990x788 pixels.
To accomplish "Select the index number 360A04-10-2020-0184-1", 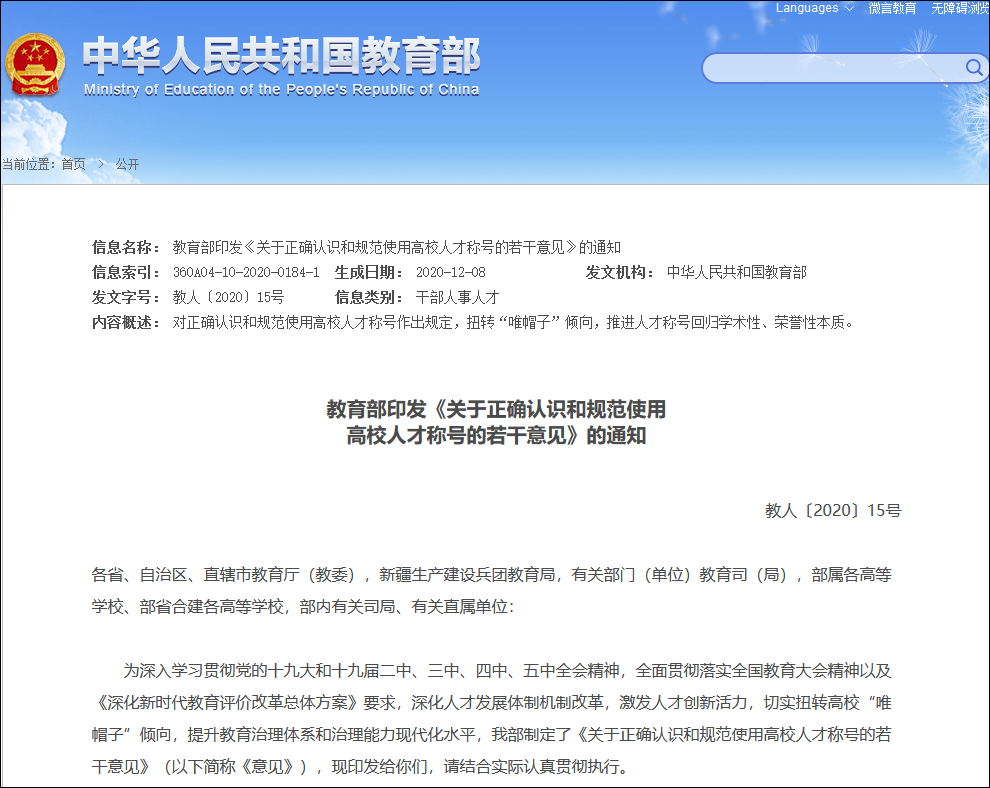I will coord(246,272).
